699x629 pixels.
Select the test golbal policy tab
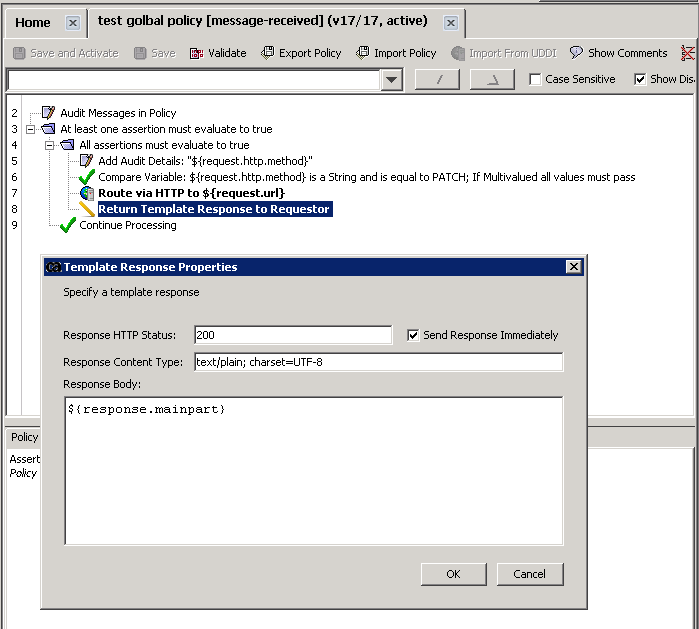(262, 21)
